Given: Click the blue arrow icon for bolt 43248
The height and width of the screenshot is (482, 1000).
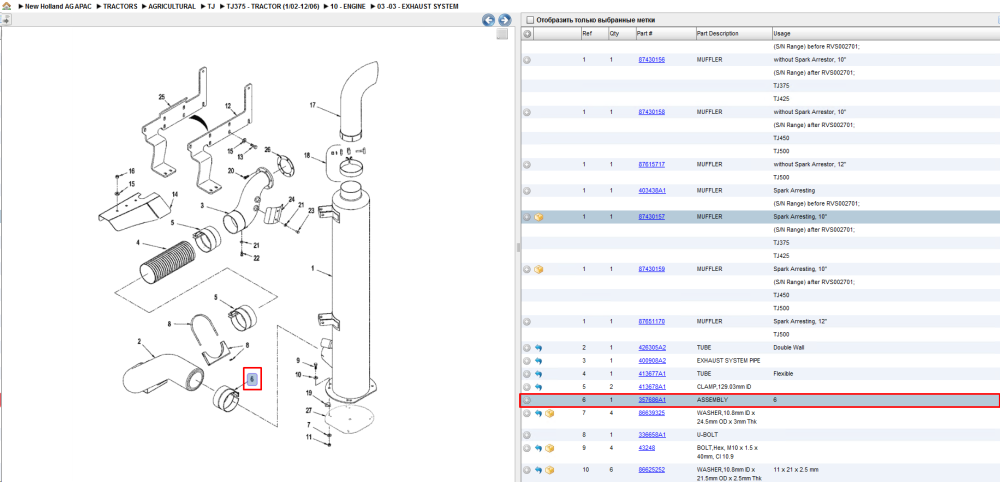Looking at the screenshot, I should coord(538,448).
